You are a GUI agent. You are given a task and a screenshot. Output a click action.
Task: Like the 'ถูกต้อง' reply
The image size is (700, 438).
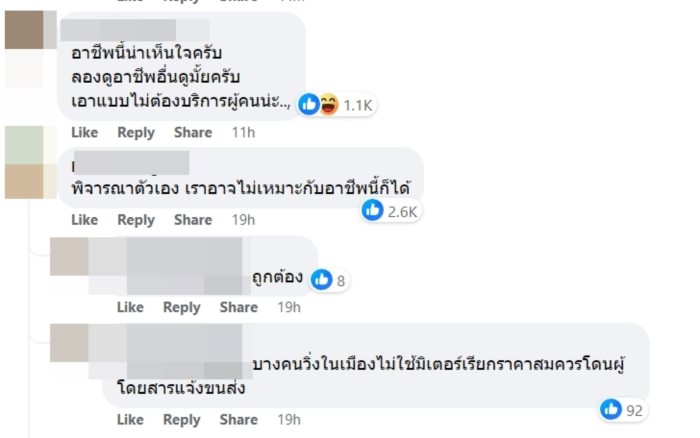130,307
